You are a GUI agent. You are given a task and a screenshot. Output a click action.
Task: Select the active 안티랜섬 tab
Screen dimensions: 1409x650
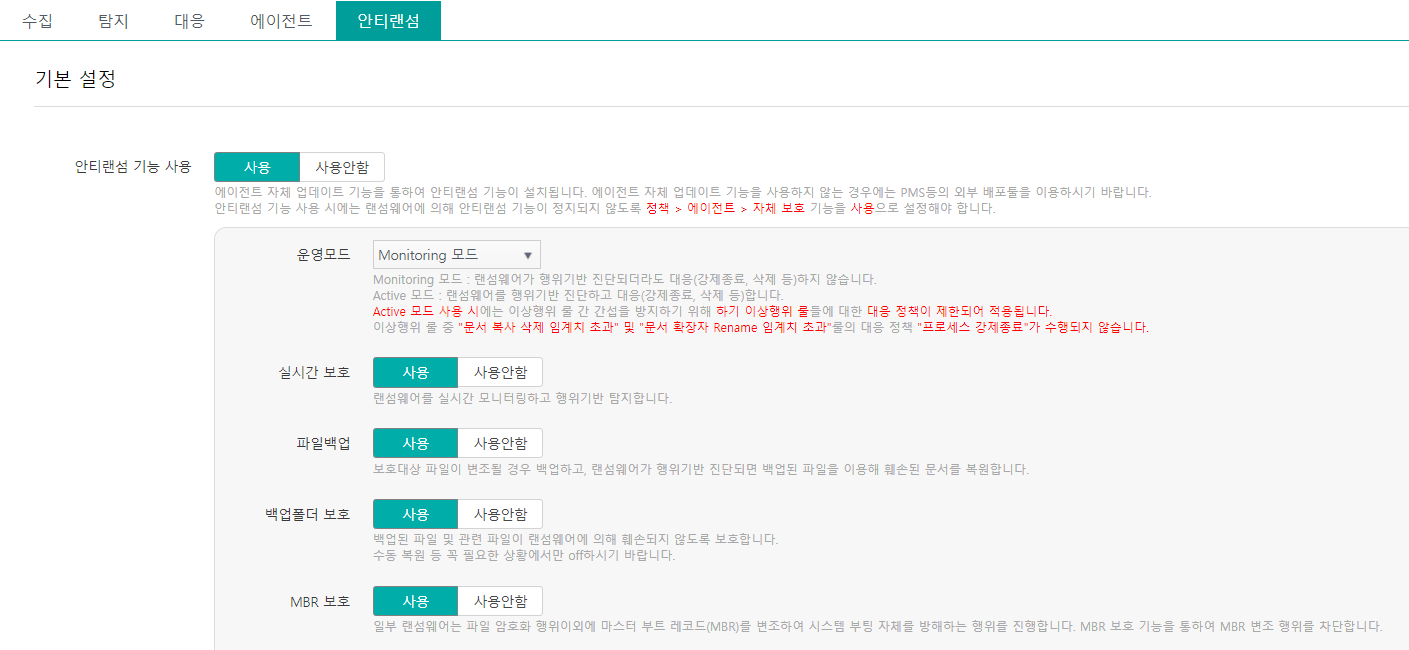point(388,18)
